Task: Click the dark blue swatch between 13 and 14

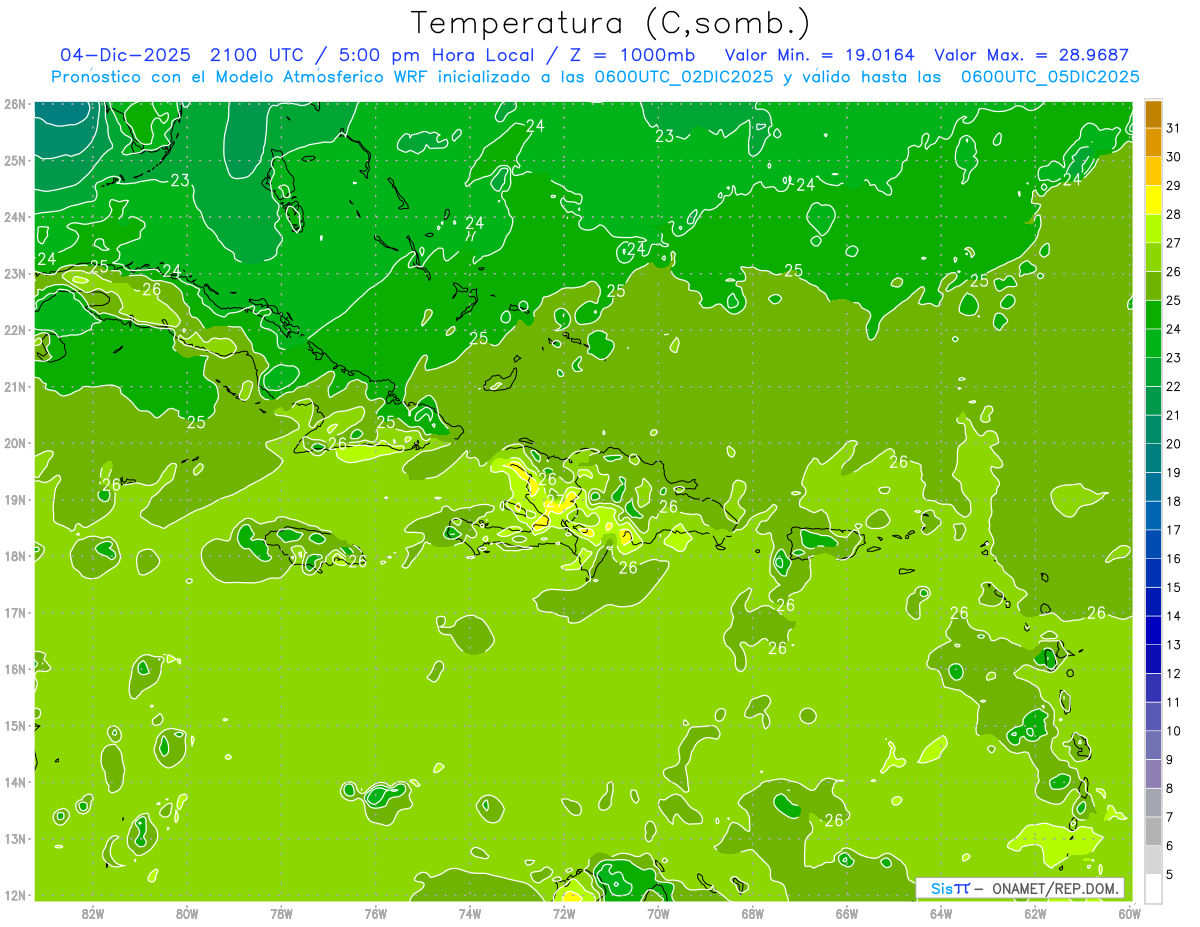Action: coord(1153,629)
